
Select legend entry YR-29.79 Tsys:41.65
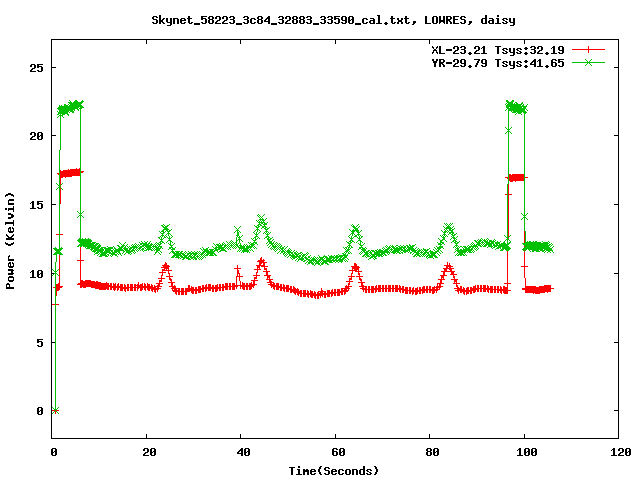498,63
